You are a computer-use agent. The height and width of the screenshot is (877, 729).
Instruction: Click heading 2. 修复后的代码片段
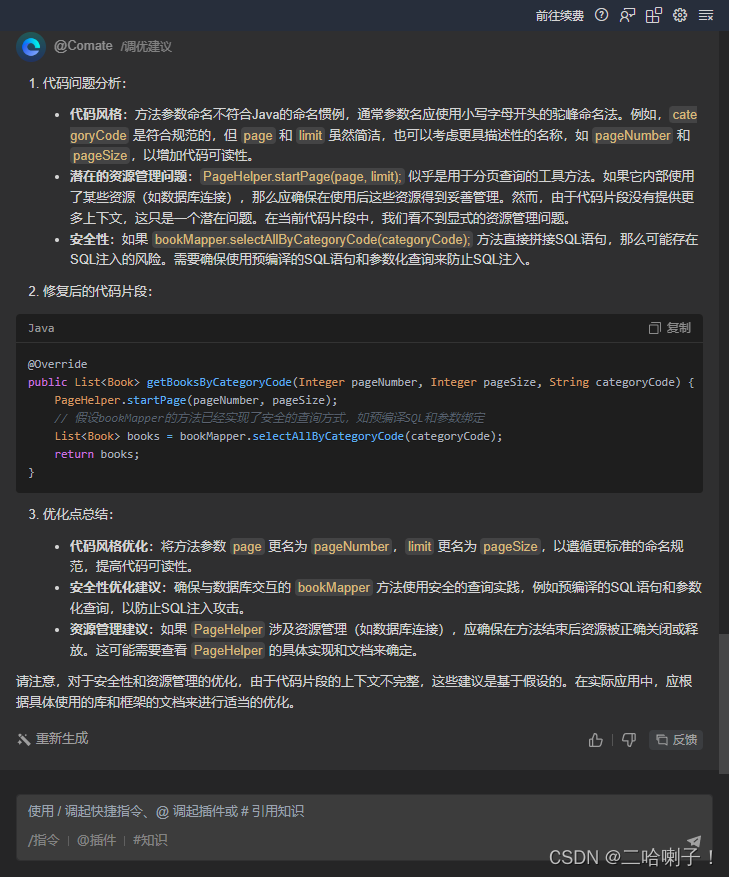coord(91,291)
